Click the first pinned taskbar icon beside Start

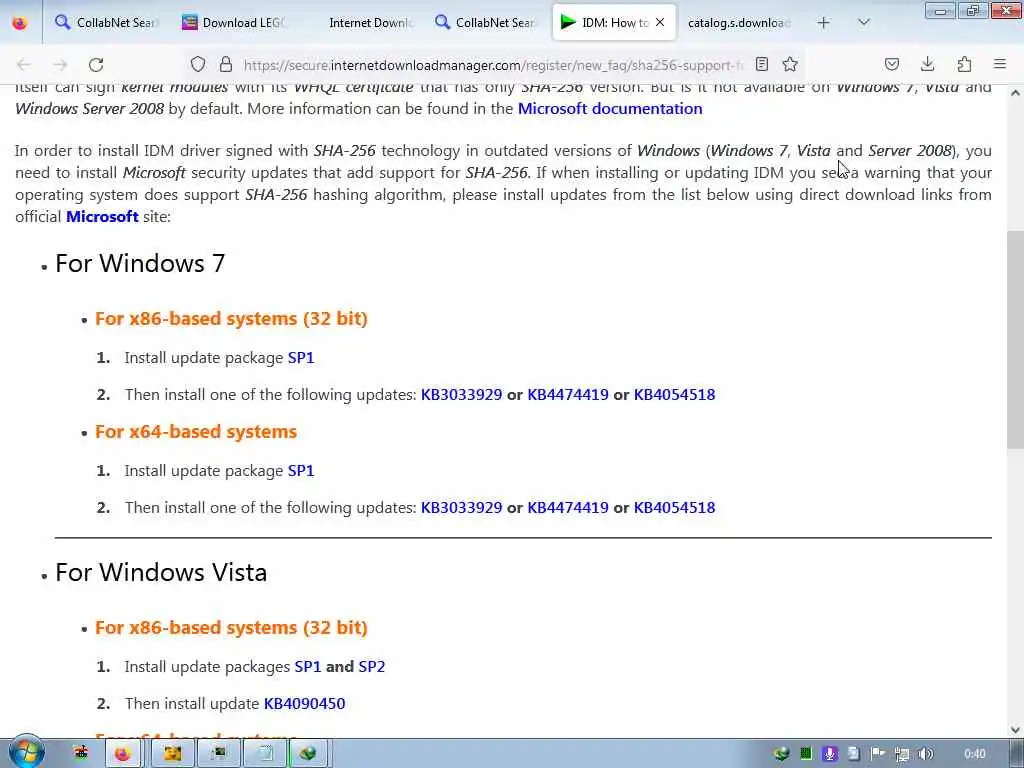pyautogui.click(x=81, y=754)
